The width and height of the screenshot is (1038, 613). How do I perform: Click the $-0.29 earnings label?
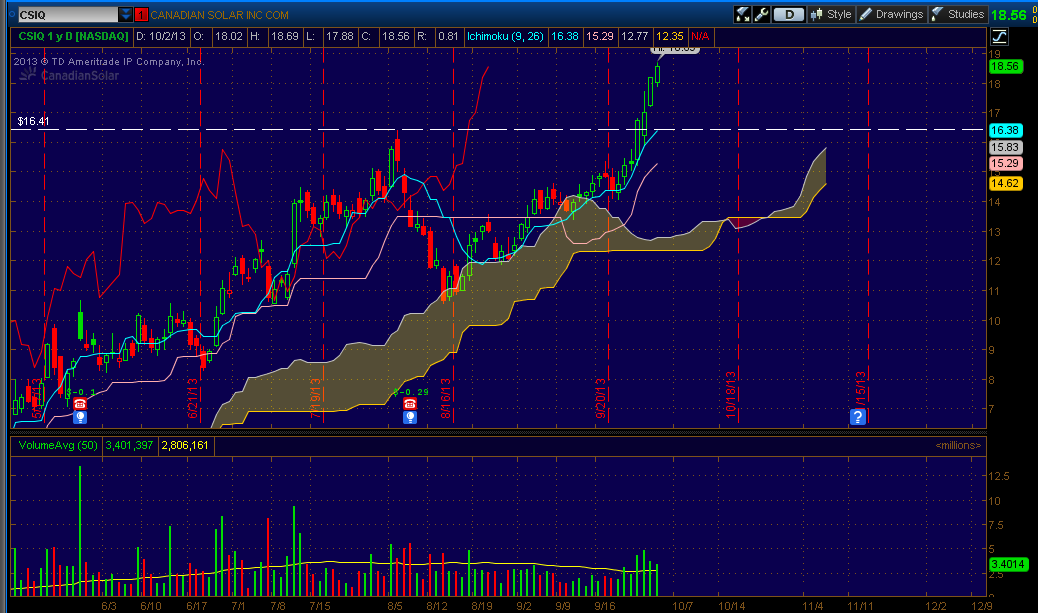point(411,392)
